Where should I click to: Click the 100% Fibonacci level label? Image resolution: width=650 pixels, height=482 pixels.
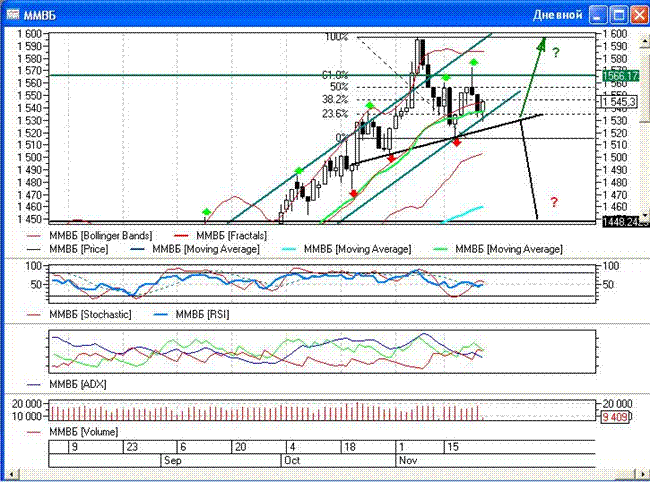tap(336, 37)
